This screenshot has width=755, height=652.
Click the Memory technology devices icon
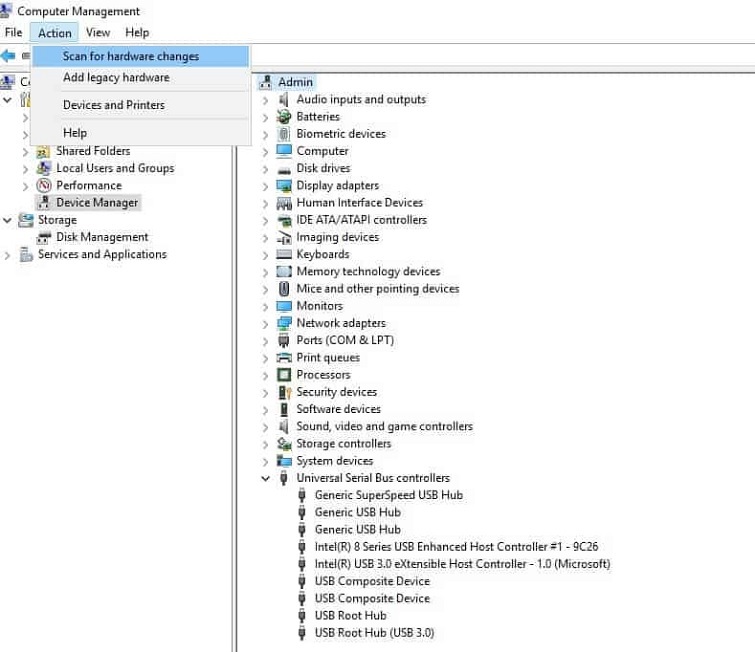point(284,272)
